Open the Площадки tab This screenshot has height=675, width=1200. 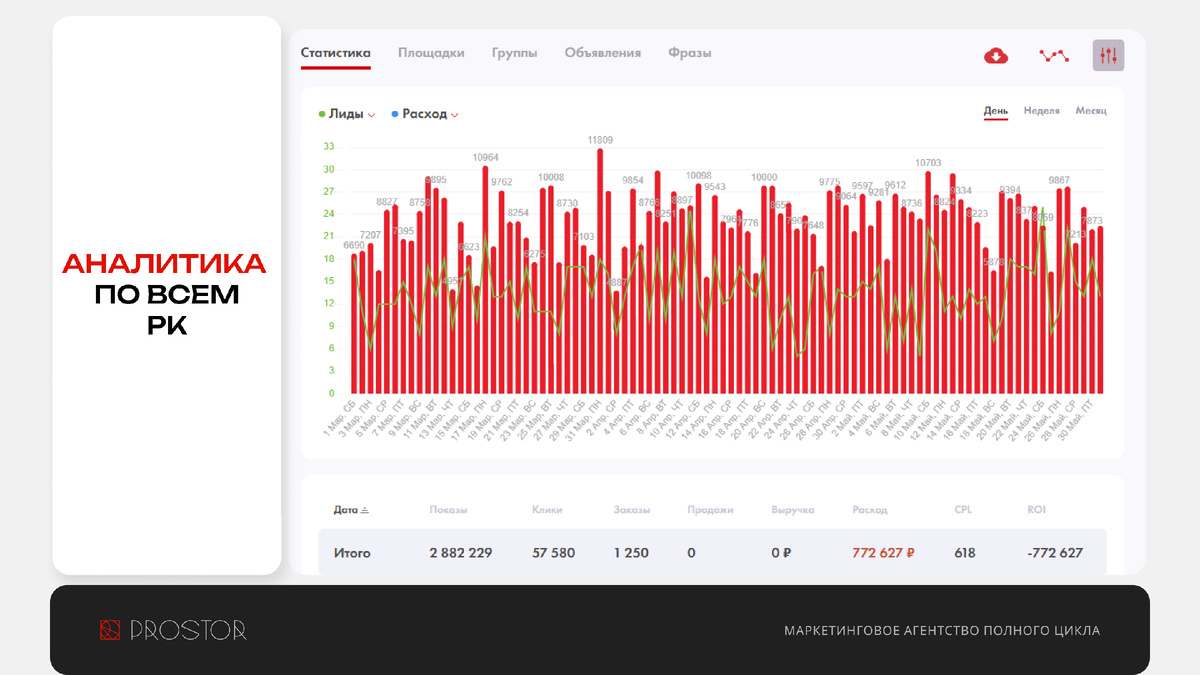point(431,53)
